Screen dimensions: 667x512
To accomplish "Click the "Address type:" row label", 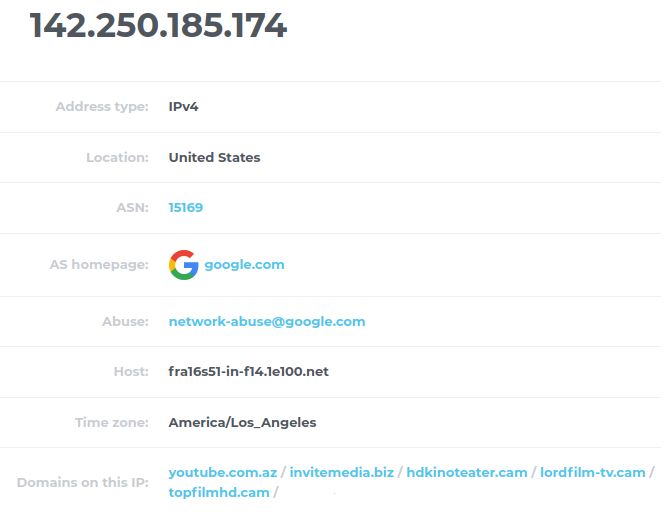I will (102, 107).
